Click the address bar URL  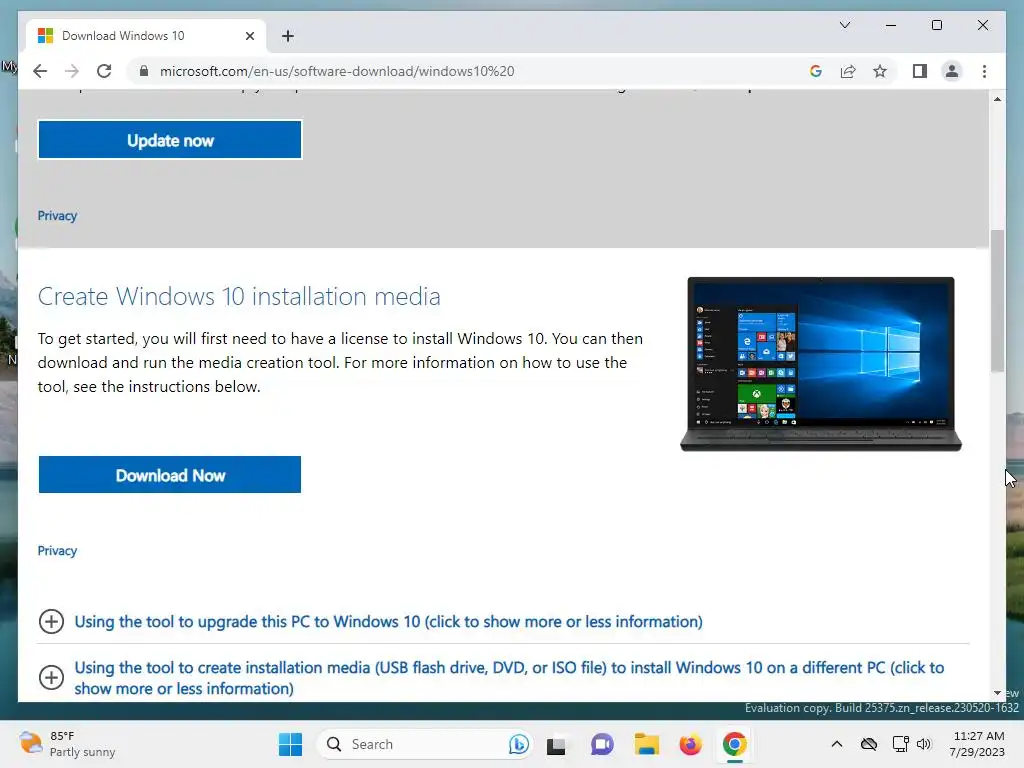pos(337,71)
